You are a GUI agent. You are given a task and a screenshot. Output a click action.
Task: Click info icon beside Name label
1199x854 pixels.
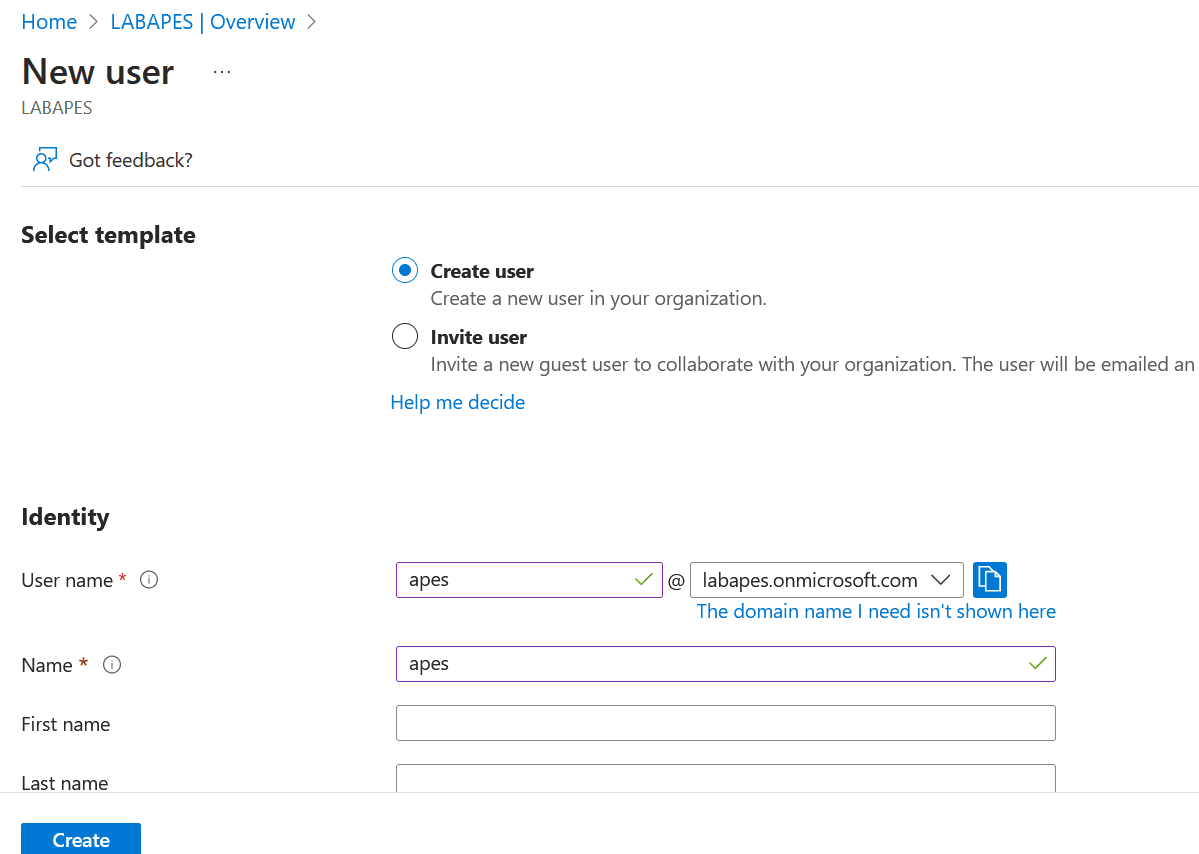tap(112, 665)
